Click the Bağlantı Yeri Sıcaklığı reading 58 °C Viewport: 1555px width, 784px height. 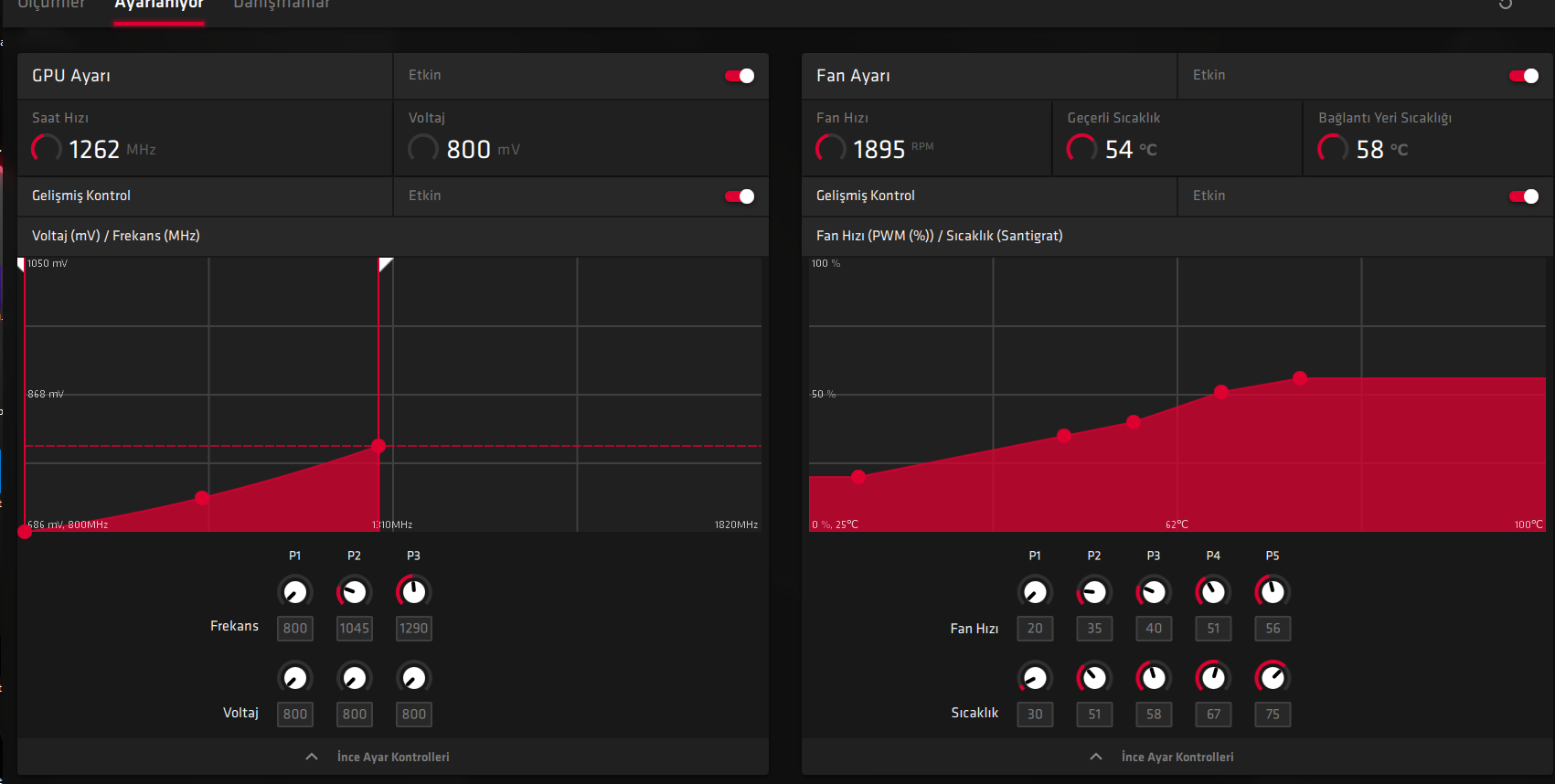click(1382, 149)
